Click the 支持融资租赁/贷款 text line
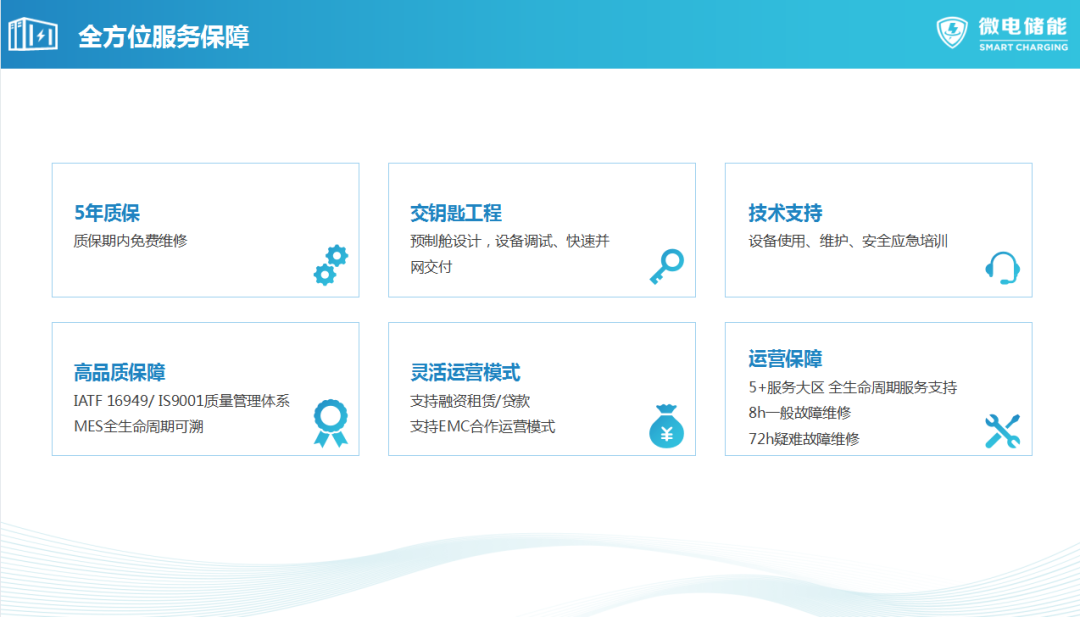 [x=470, y=401]
